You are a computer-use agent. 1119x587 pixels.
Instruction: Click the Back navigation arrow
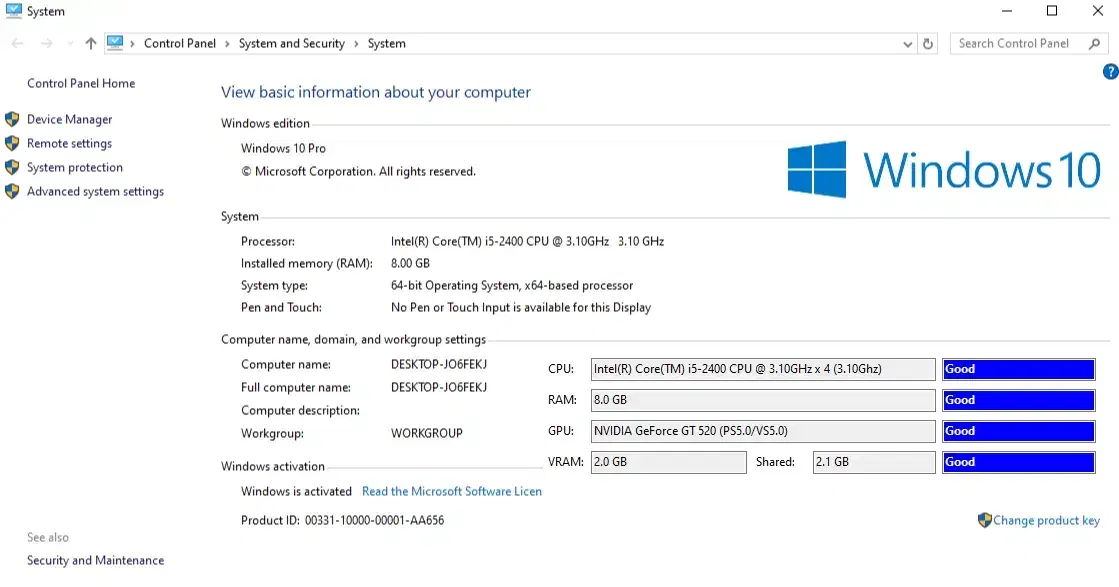click(x=17, y=44)
